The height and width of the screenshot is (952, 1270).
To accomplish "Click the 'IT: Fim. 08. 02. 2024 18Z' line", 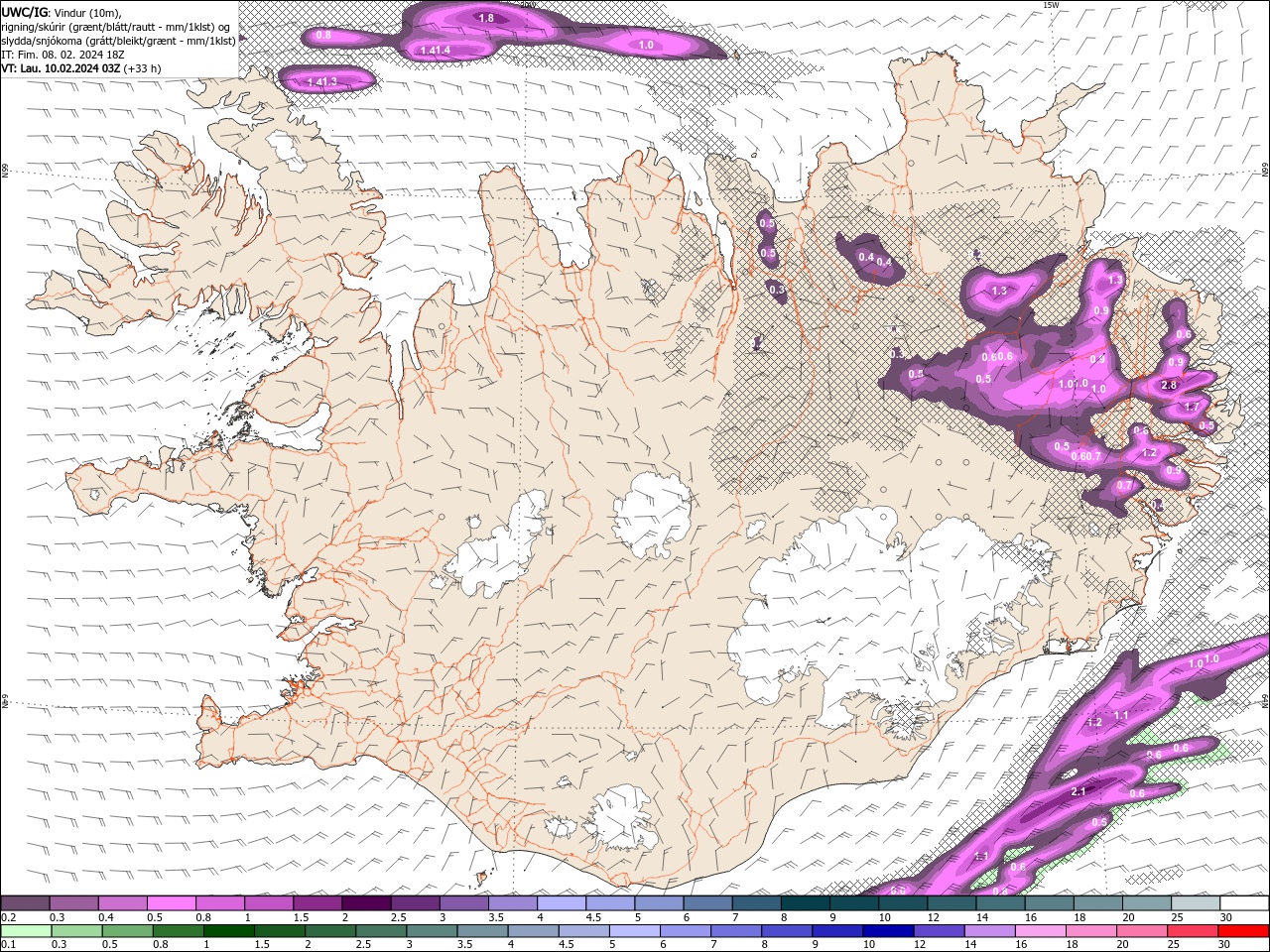I will coord(62,54).
